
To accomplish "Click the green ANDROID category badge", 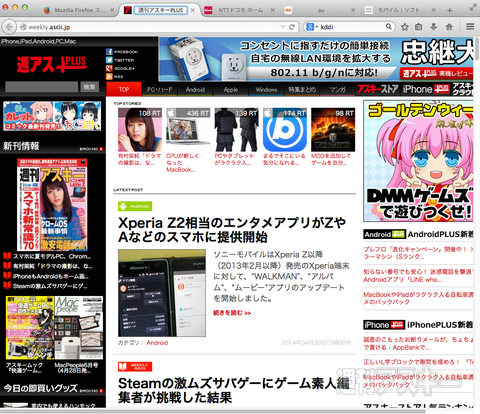I will coord(135,206).
